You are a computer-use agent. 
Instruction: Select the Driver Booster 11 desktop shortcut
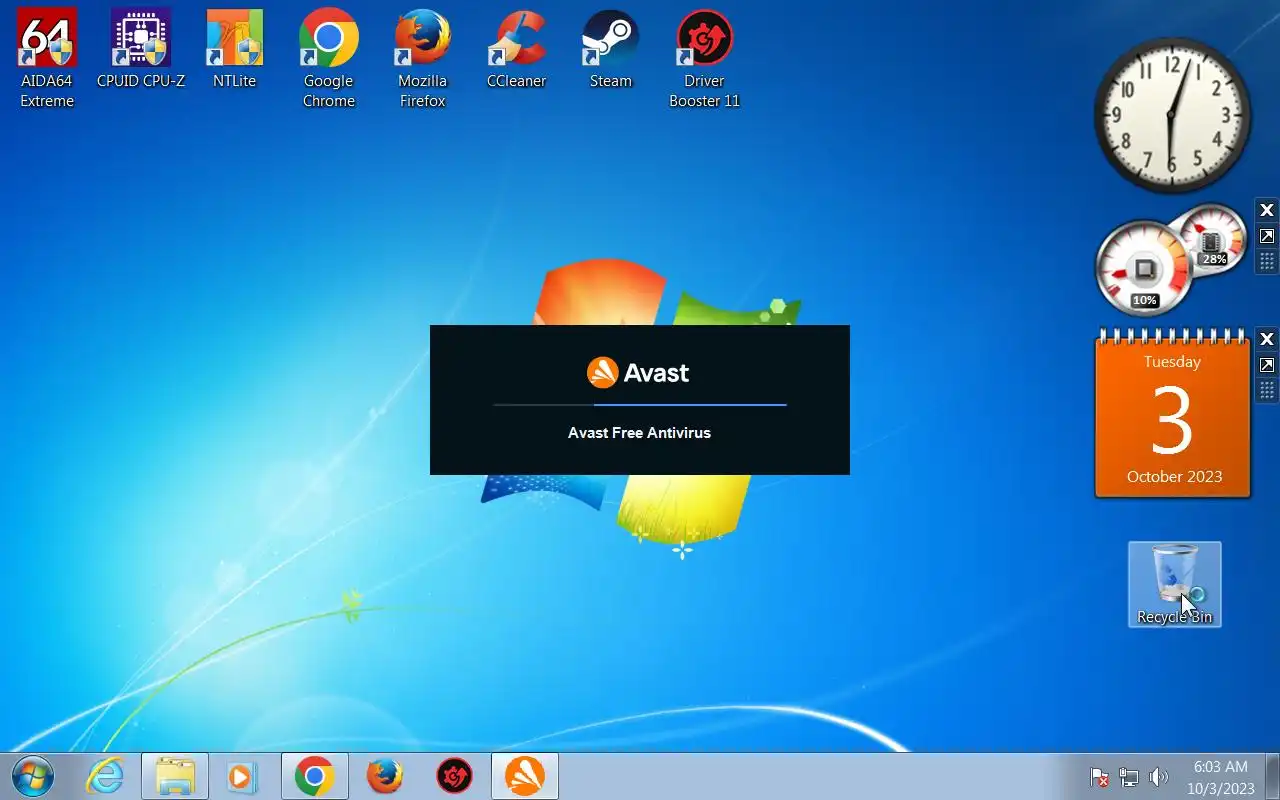(x=705, y=58)
